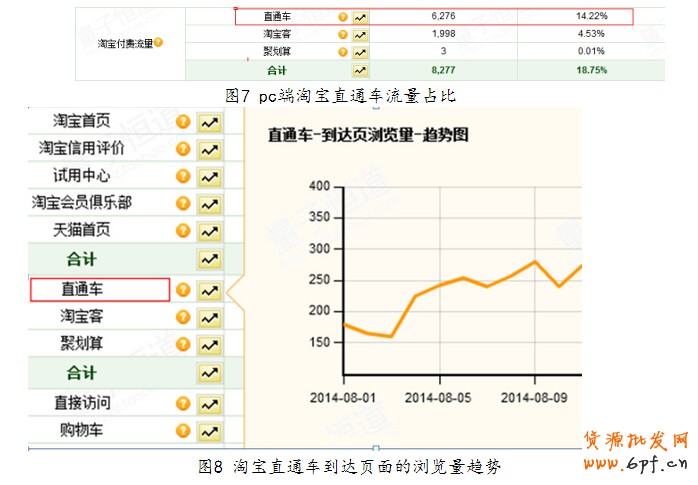Click the question mark next to 试用中心

click(x=183, y=177)
